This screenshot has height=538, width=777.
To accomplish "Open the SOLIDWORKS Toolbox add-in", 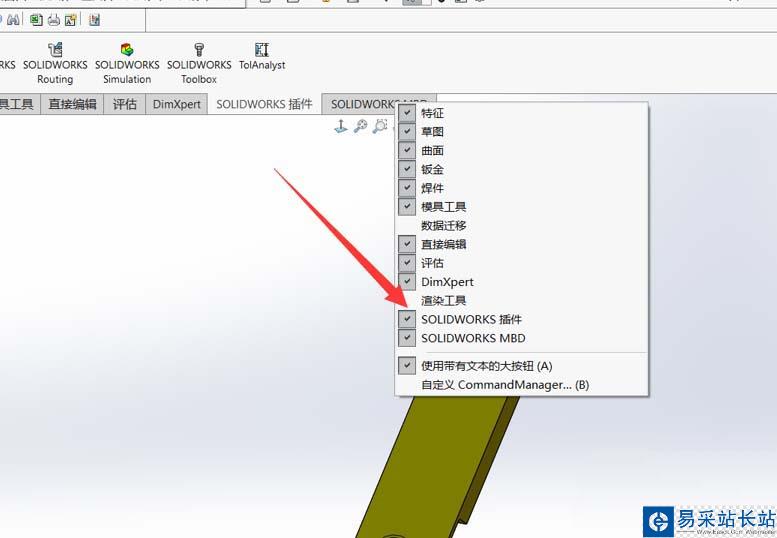I will point(199,63).
